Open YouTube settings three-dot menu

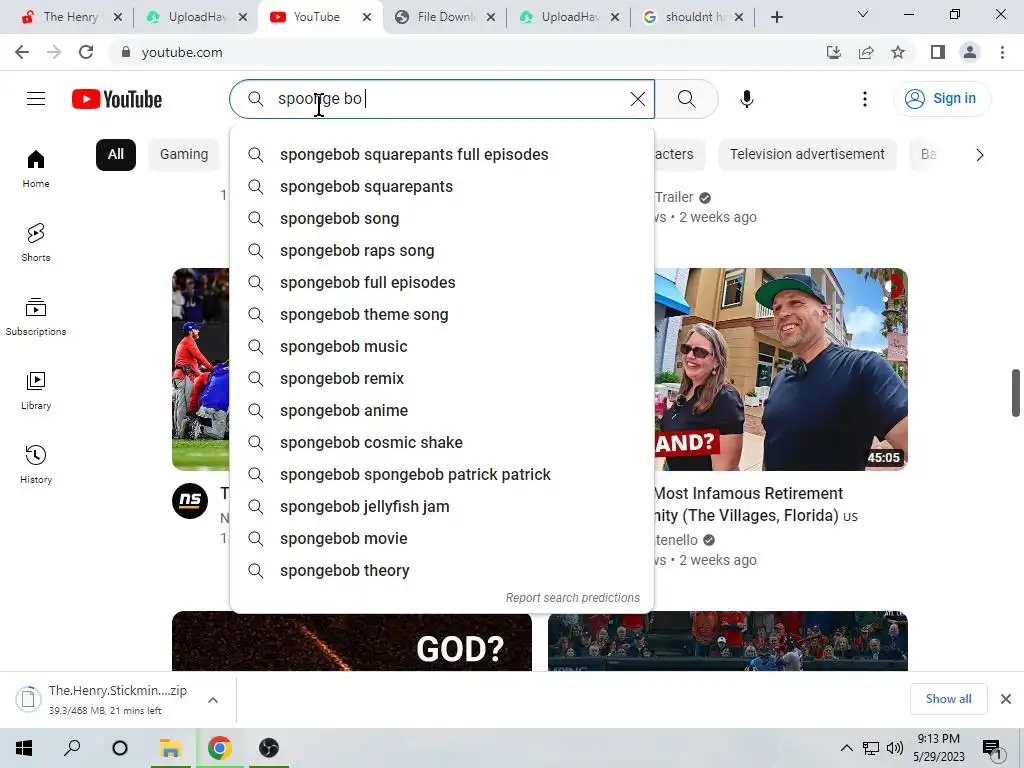865,99
